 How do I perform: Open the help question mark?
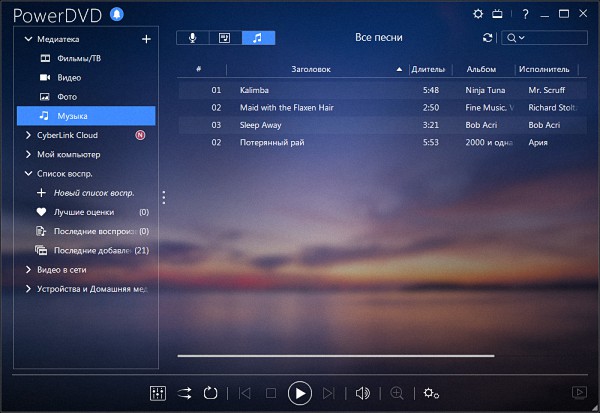tap(525, 14)
